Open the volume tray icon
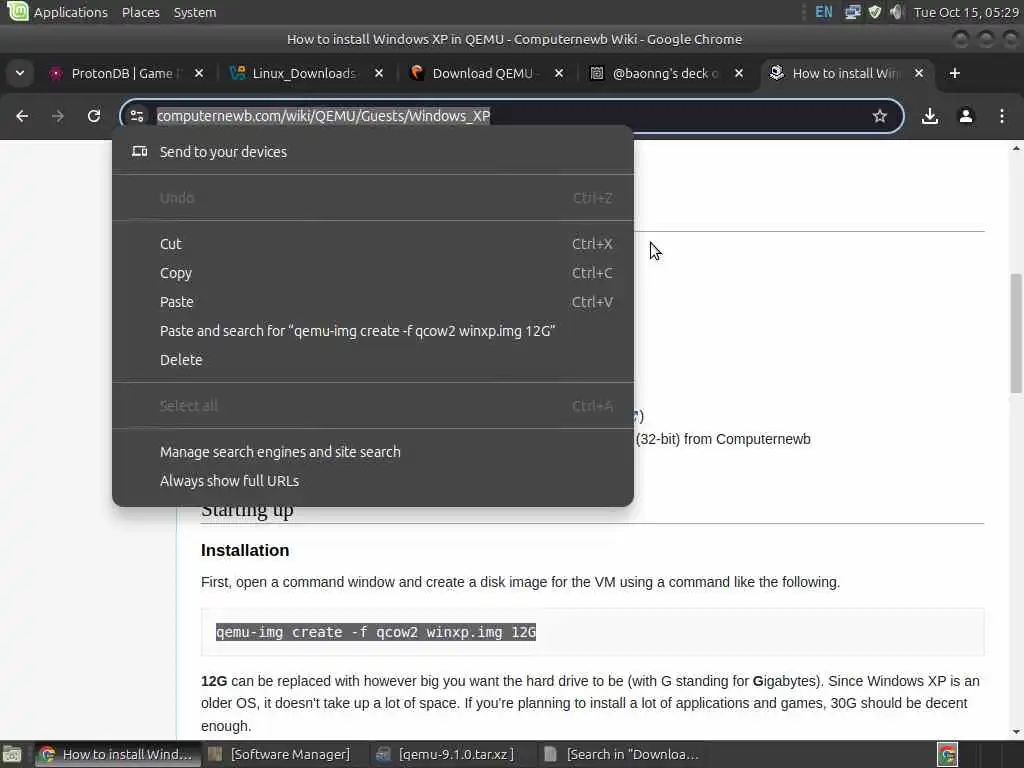Image resolution: width=1024 pixels, height=768 pixels. click(x=897, y=12)
